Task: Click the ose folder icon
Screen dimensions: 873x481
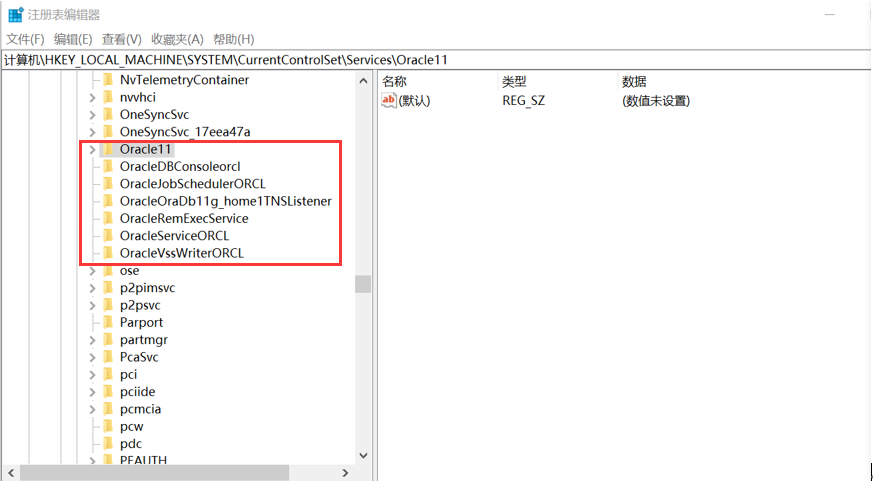Action: coord(109,271)
